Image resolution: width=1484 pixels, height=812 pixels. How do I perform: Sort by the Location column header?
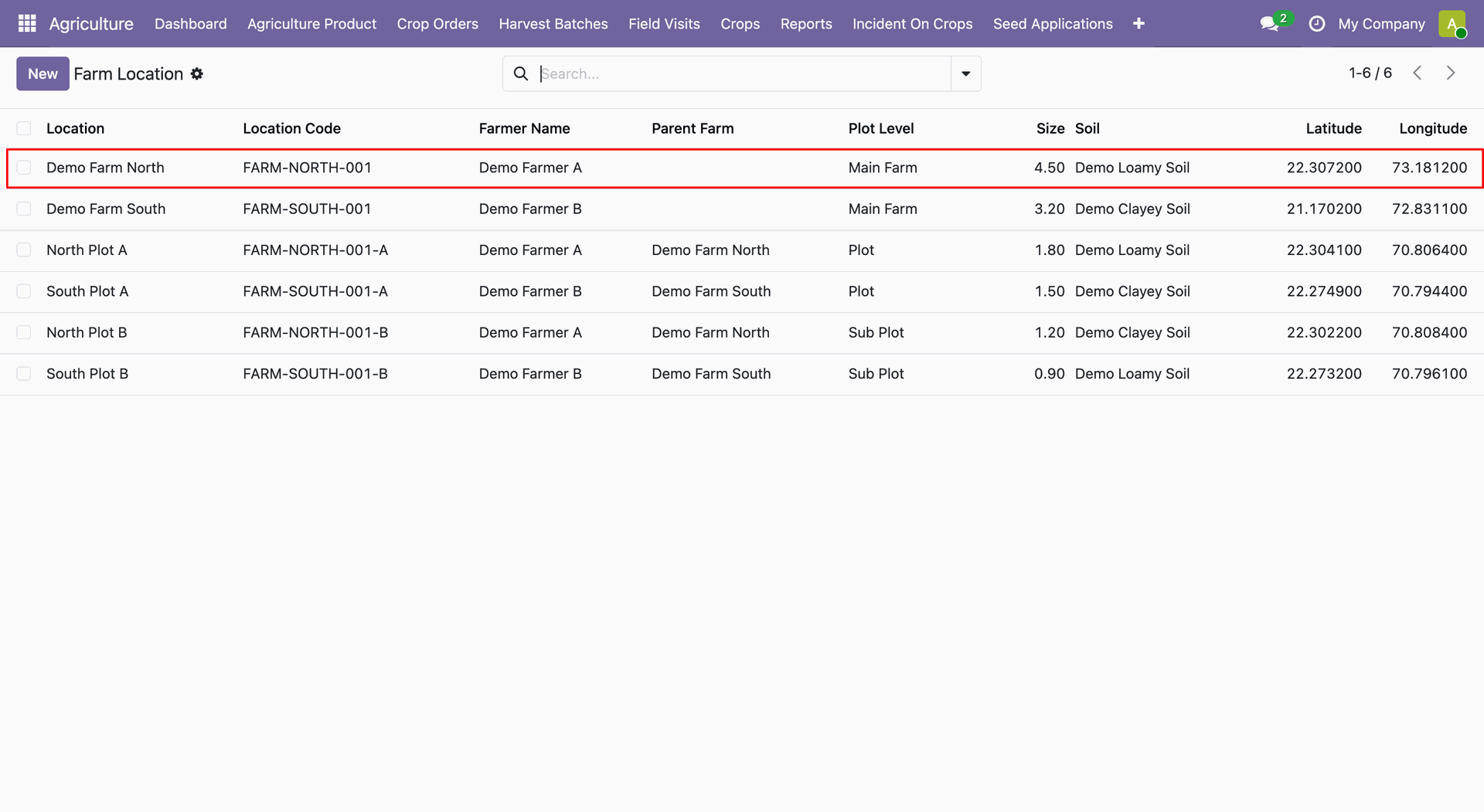(75, 129)
